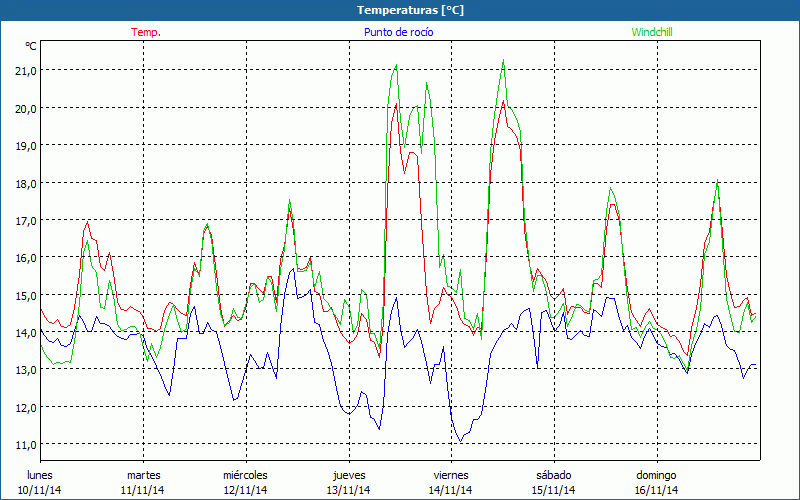The image size is (800, 500).
Task: Click the "°C" unit label above the y-axis
Action: (31, 46)
